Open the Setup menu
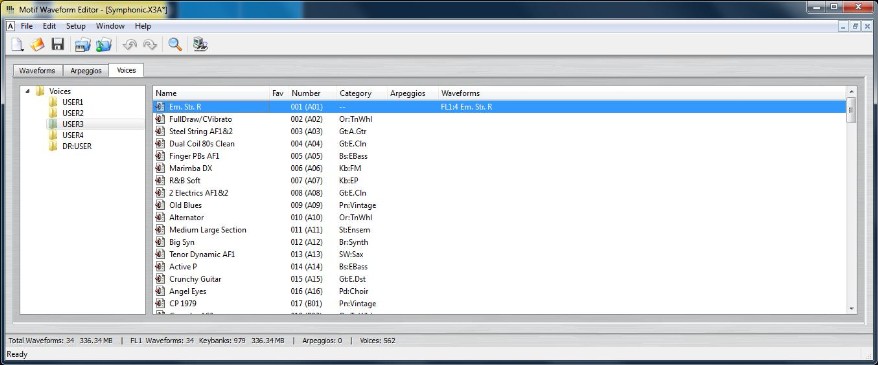The height and width of the screenshot is (365, 878). pyautogui.click(x=76, y=26)
